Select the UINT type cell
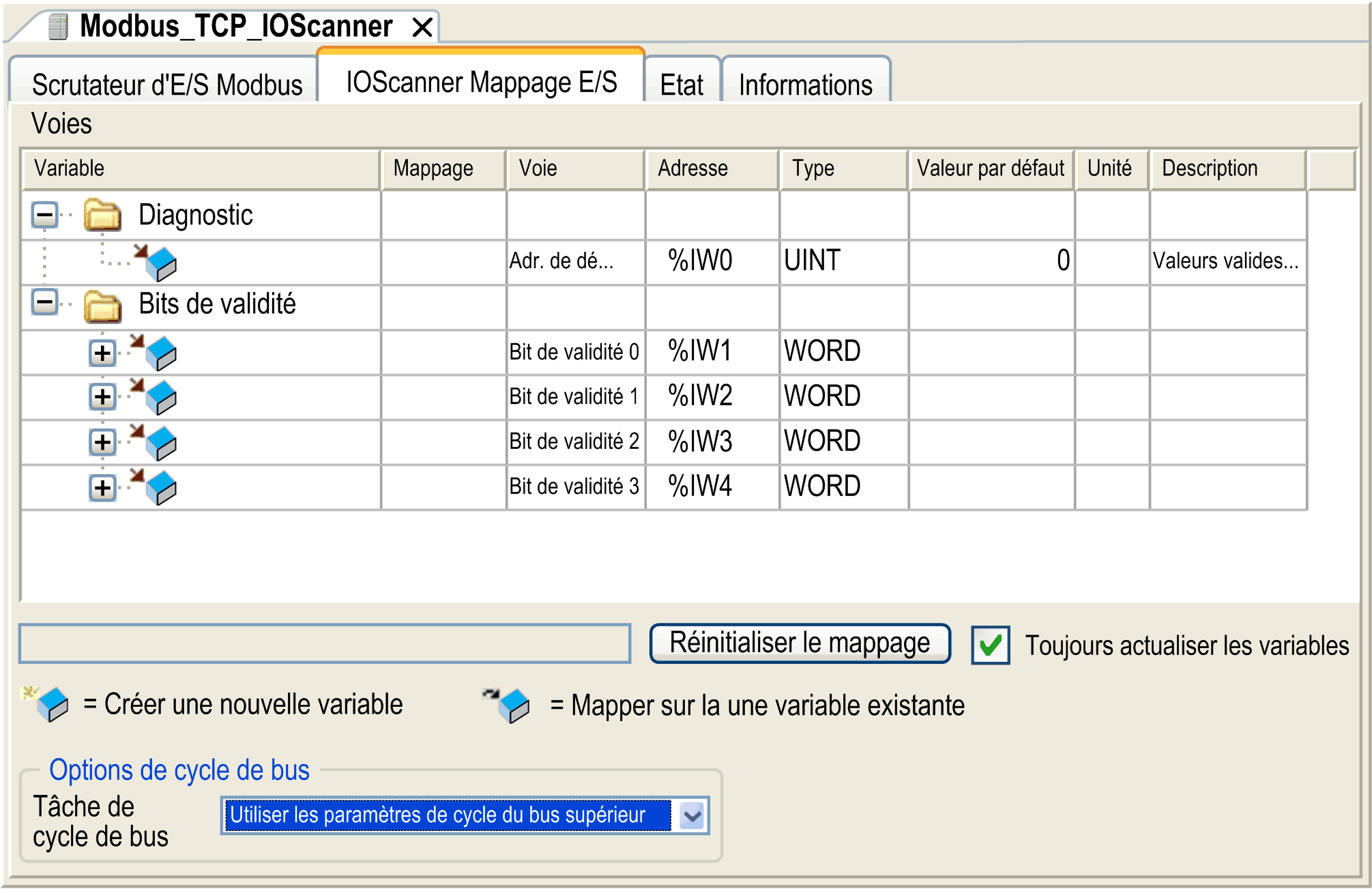The width and height of the screenshot is (1372, 889). [844, 261]
